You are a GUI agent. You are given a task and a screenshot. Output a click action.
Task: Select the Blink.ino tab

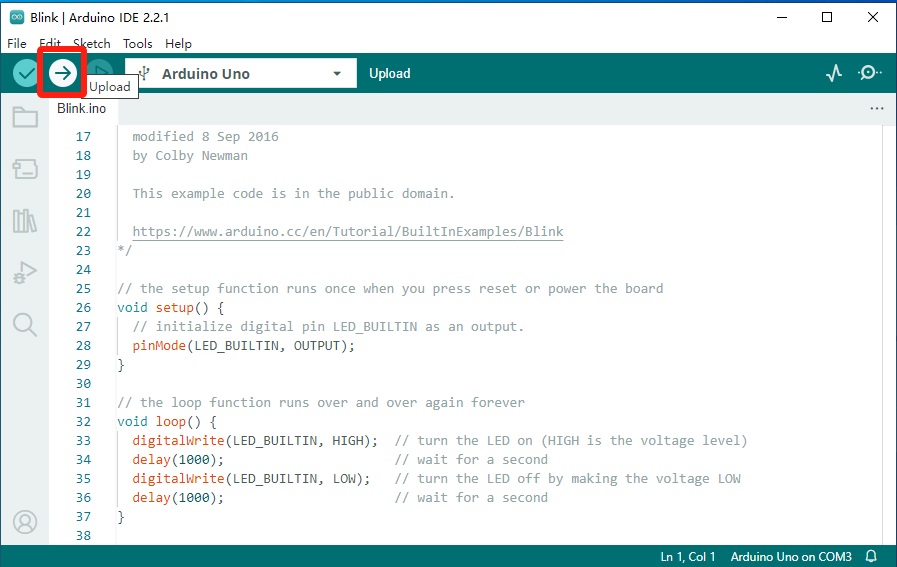tap(81, 108)
